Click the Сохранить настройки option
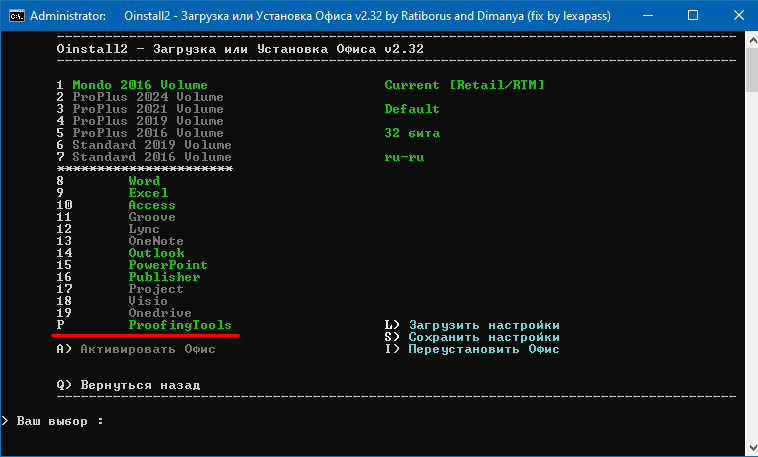The image size is (758, 457). coord(472,337)
